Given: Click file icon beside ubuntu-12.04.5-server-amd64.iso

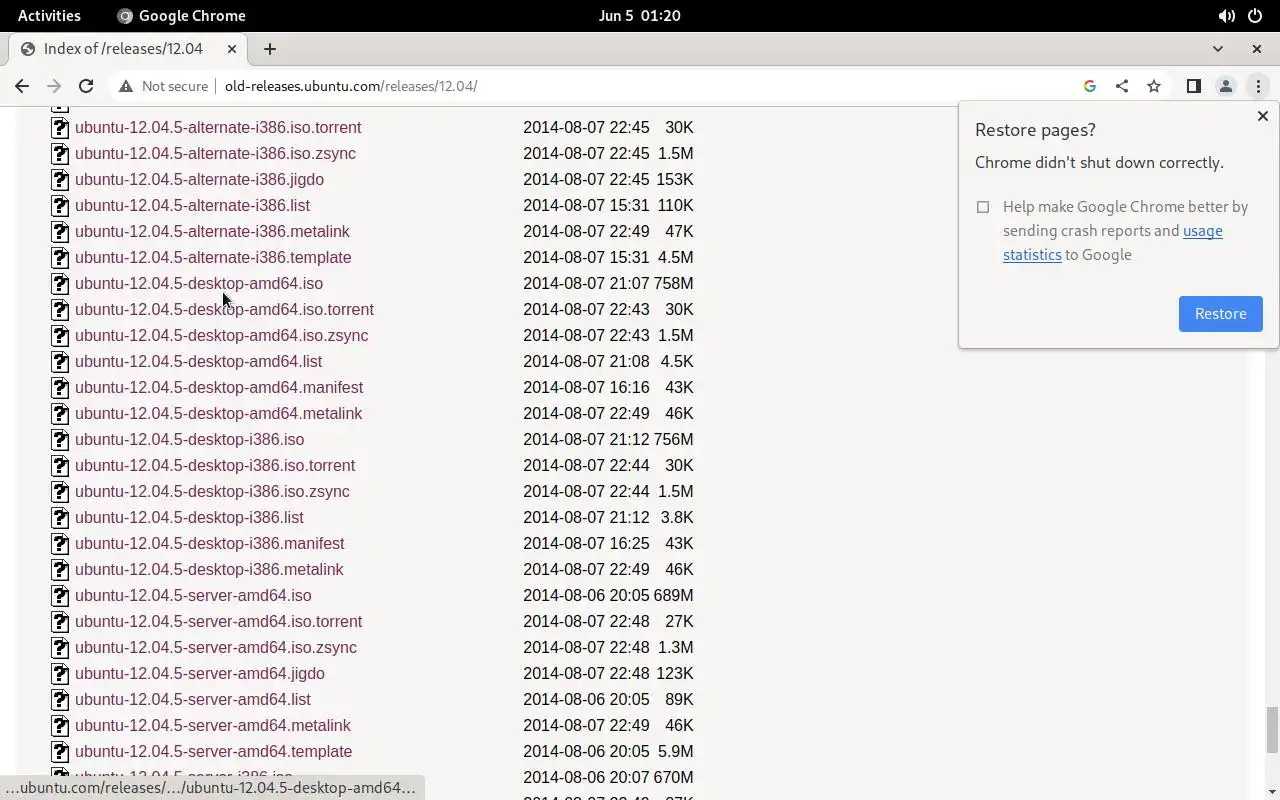Looking at the screenshot, I should [60, 596].
